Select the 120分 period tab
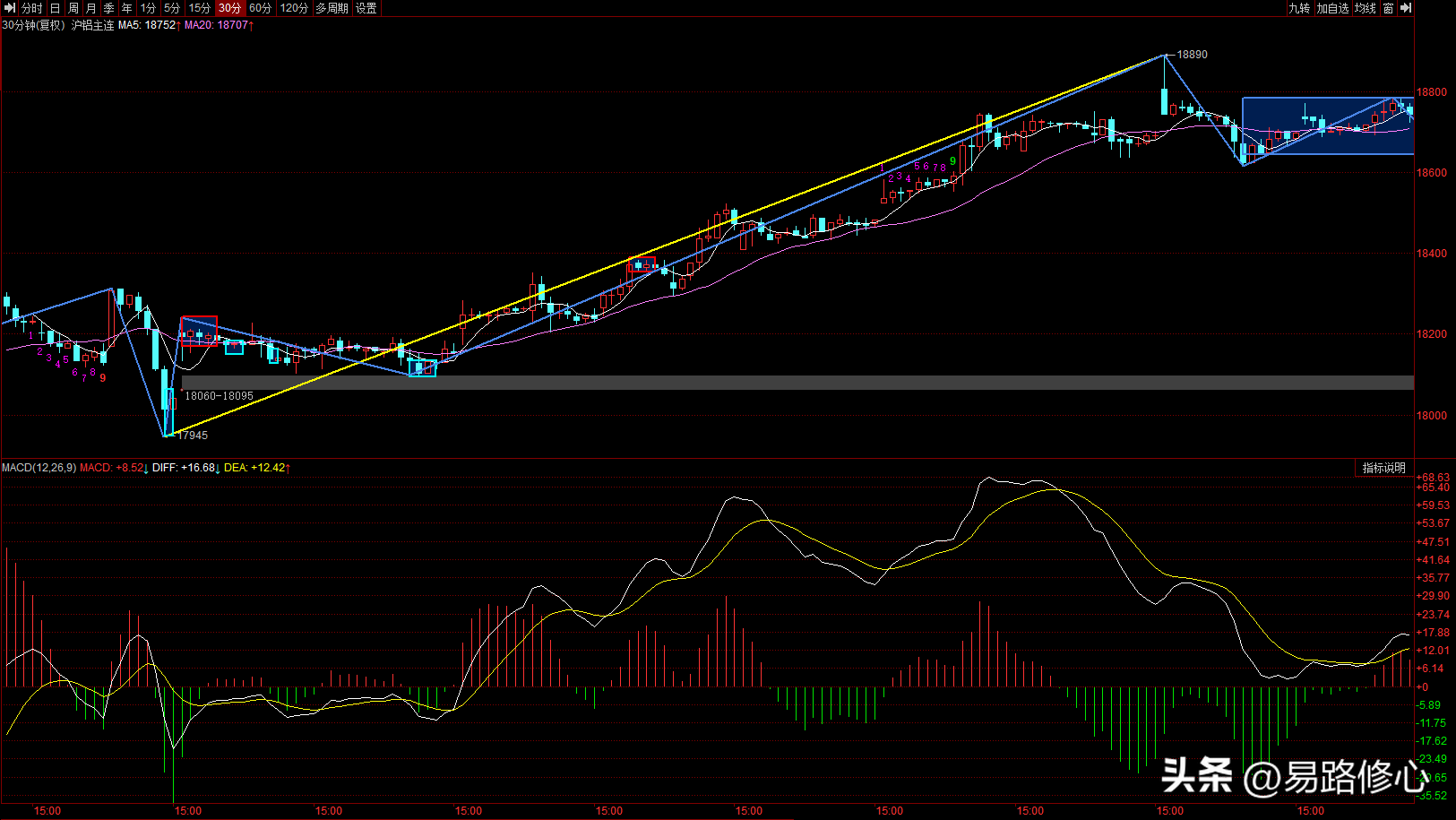This screenshot has height=820, width=1456. [294, 8]
